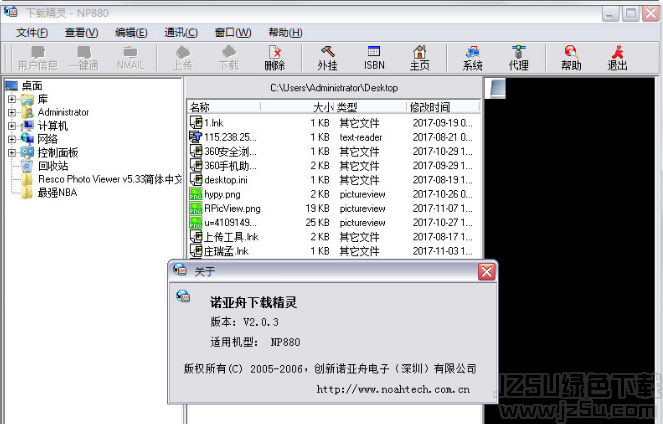The height and width of the screenshot is (424, 663).
Task: Expand the 网络 tree node
Action: tap(12, 139)
